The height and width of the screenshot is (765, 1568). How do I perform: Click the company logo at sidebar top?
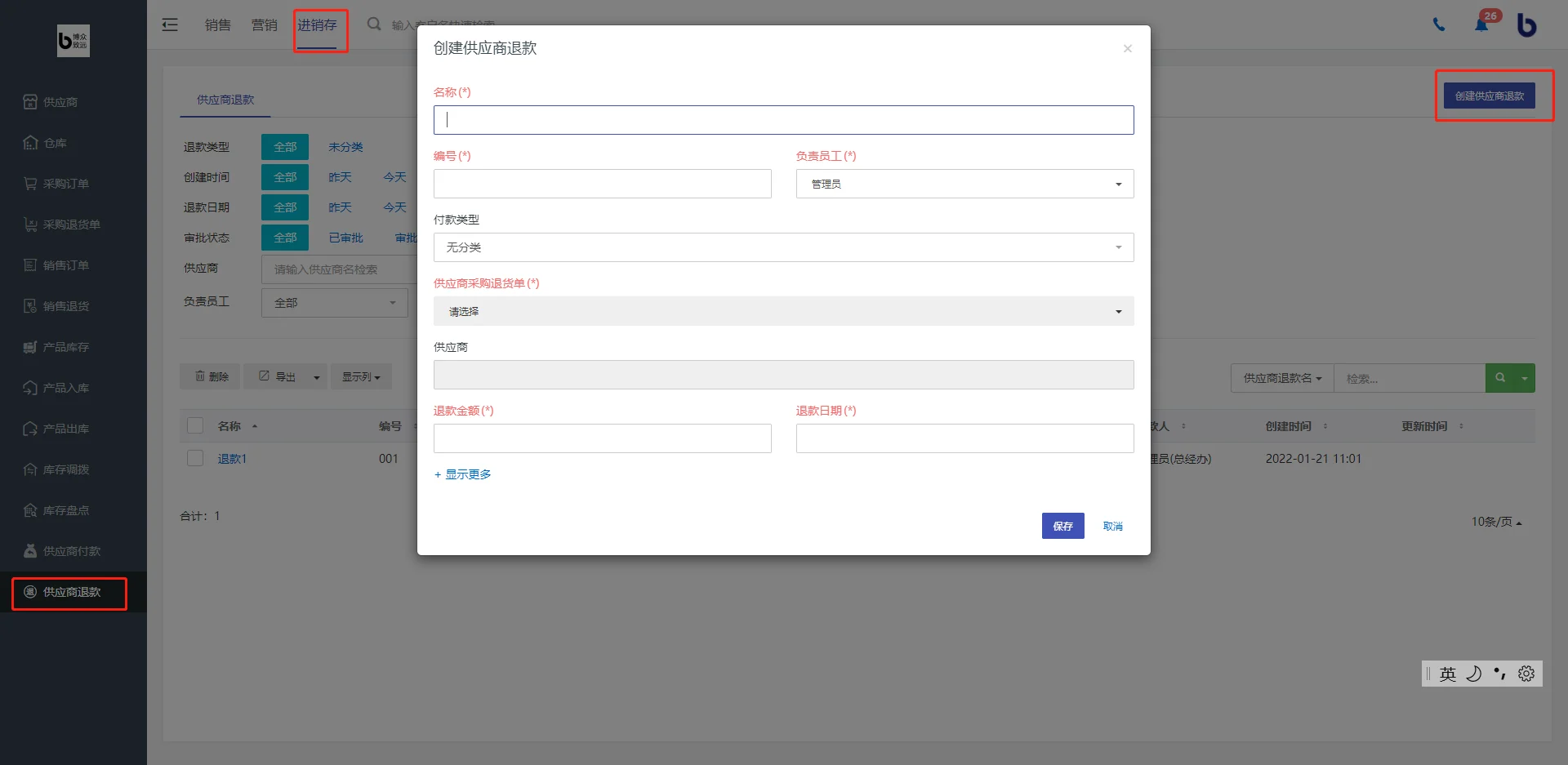coord(73,40)
